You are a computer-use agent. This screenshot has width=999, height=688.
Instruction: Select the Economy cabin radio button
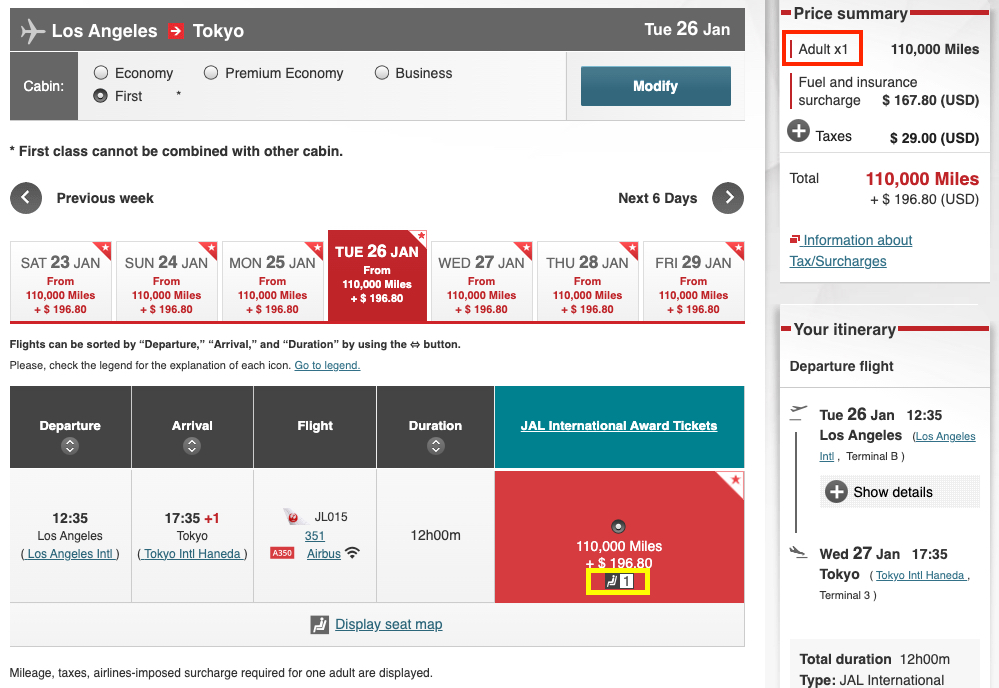[x=101, y=73]
